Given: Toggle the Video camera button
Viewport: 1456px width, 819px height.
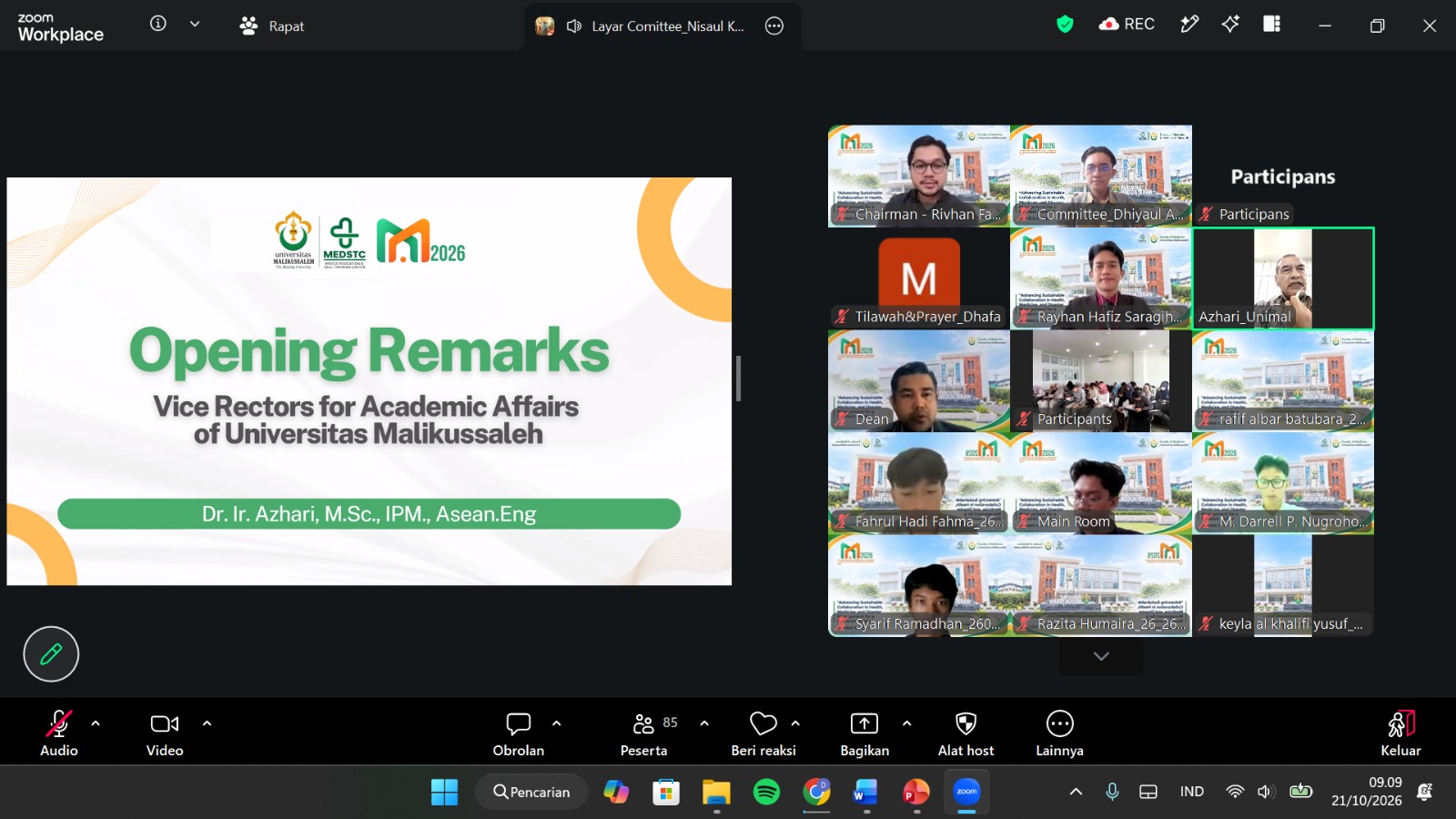Looking at the screenshot, I should tap(165, 733).
